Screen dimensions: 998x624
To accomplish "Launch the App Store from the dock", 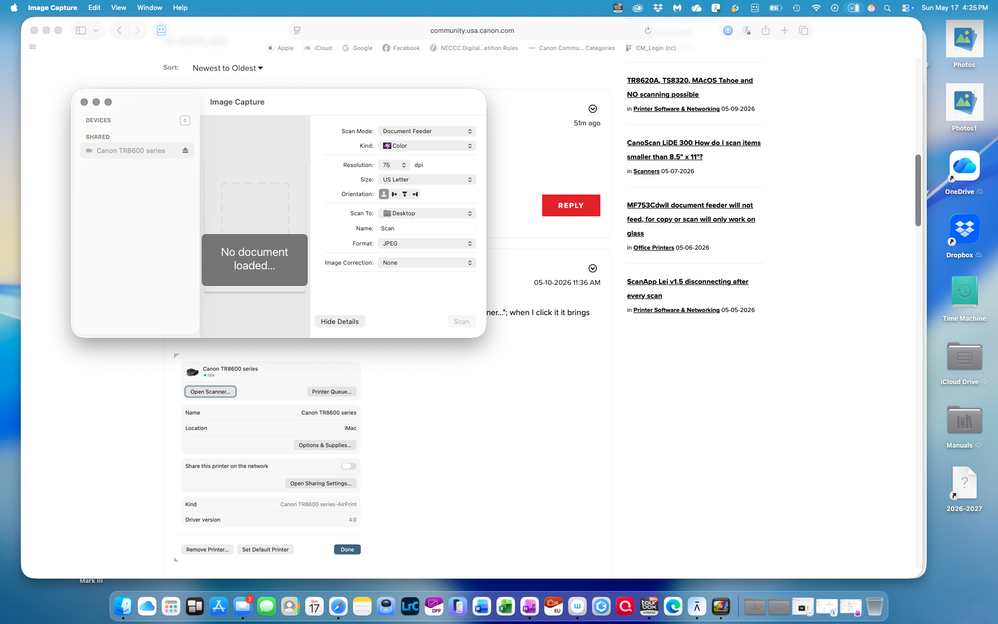I will click(218, 606).
